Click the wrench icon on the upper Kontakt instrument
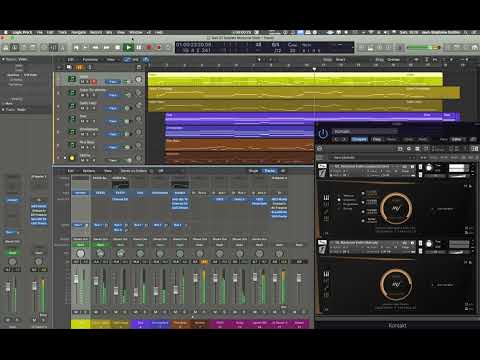Image resolution: width=480 pixels, height=360 pixels. click(322, 173)
